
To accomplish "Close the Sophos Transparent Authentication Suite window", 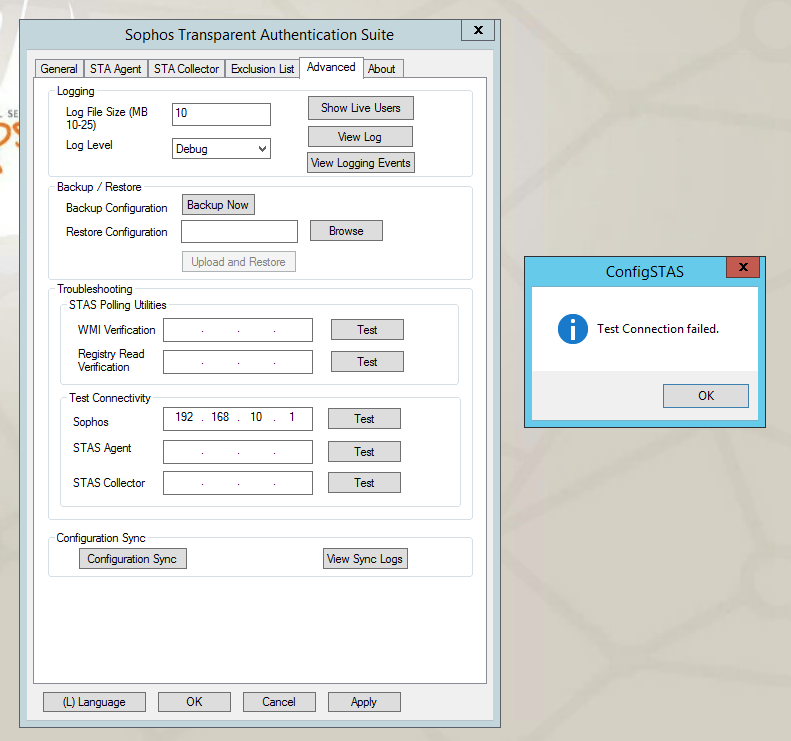I will (x=478, y=30).
